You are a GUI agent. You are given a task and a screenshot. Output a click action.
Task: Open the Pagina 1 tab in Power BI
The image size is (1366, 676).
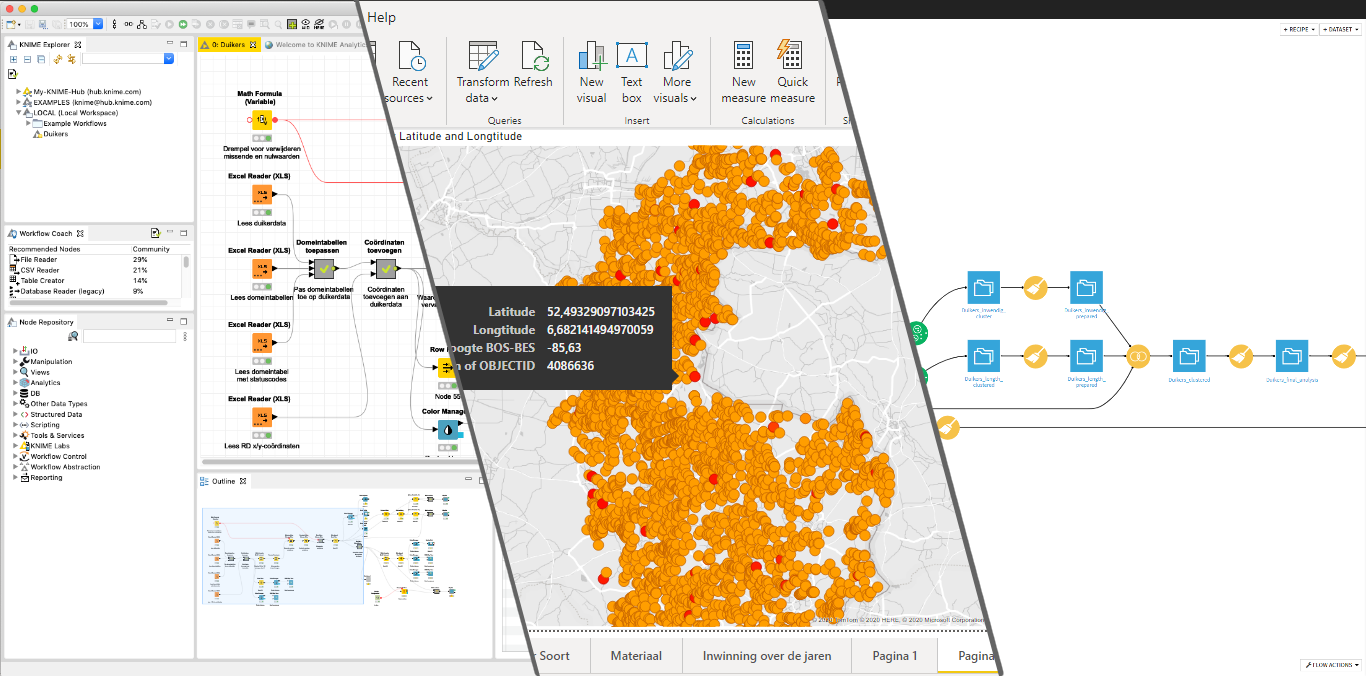point(894,656)
